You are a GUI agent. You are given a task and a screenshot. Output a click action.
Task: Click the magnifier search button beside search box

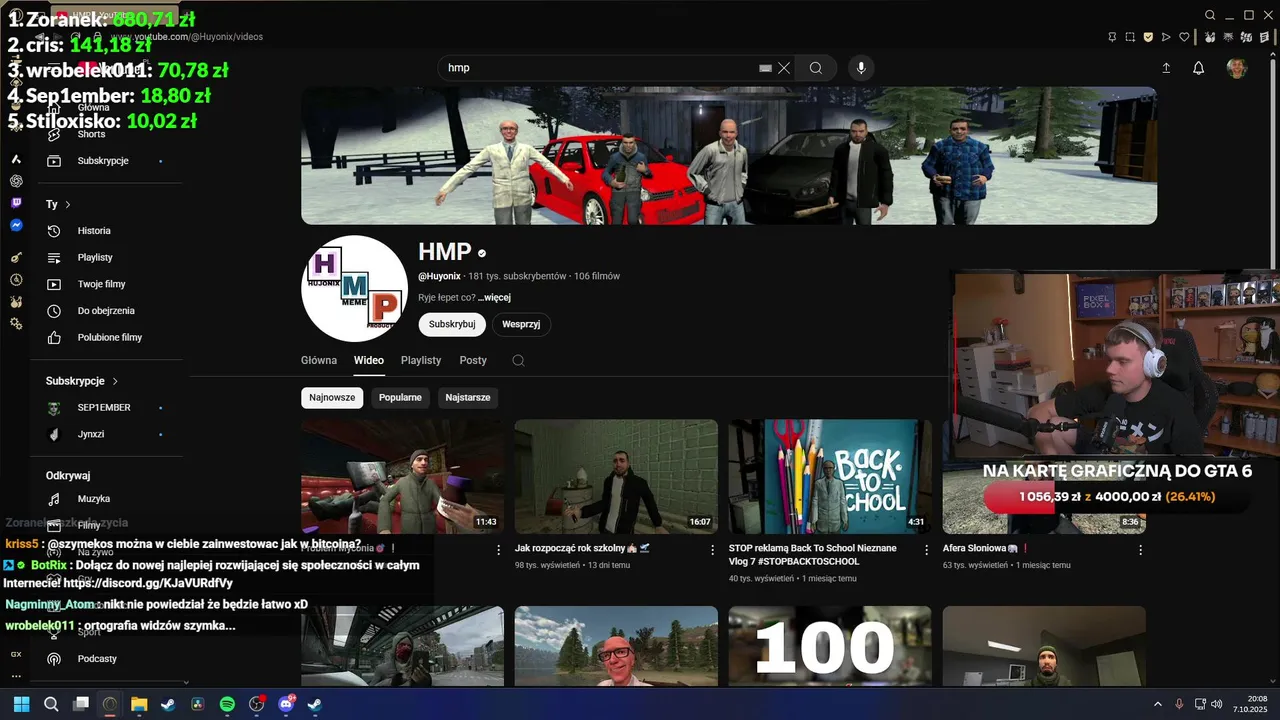[x=816, y=68]
